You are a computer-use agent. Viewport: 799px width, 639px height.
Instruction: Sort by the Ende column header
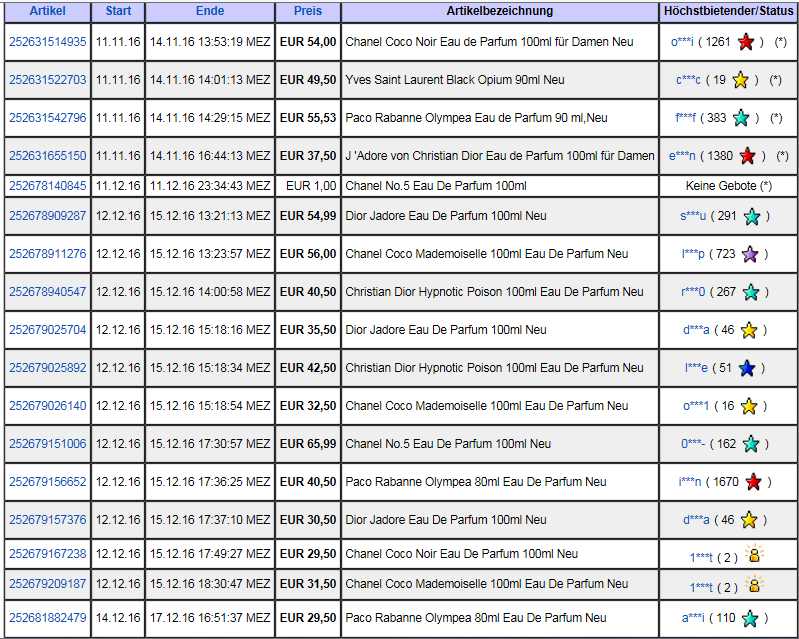[210, 11]
